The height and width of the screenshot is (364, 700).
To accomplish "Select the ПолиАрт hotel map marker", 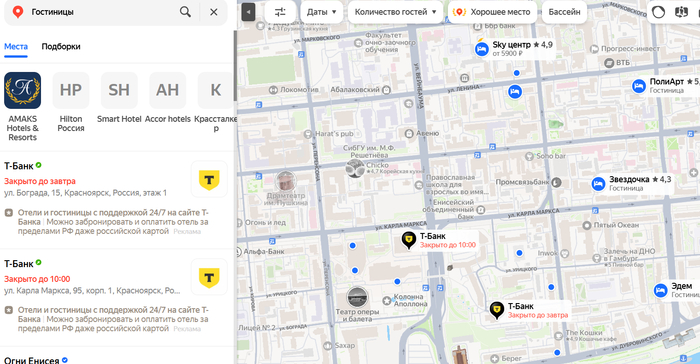I will (639, 86).
